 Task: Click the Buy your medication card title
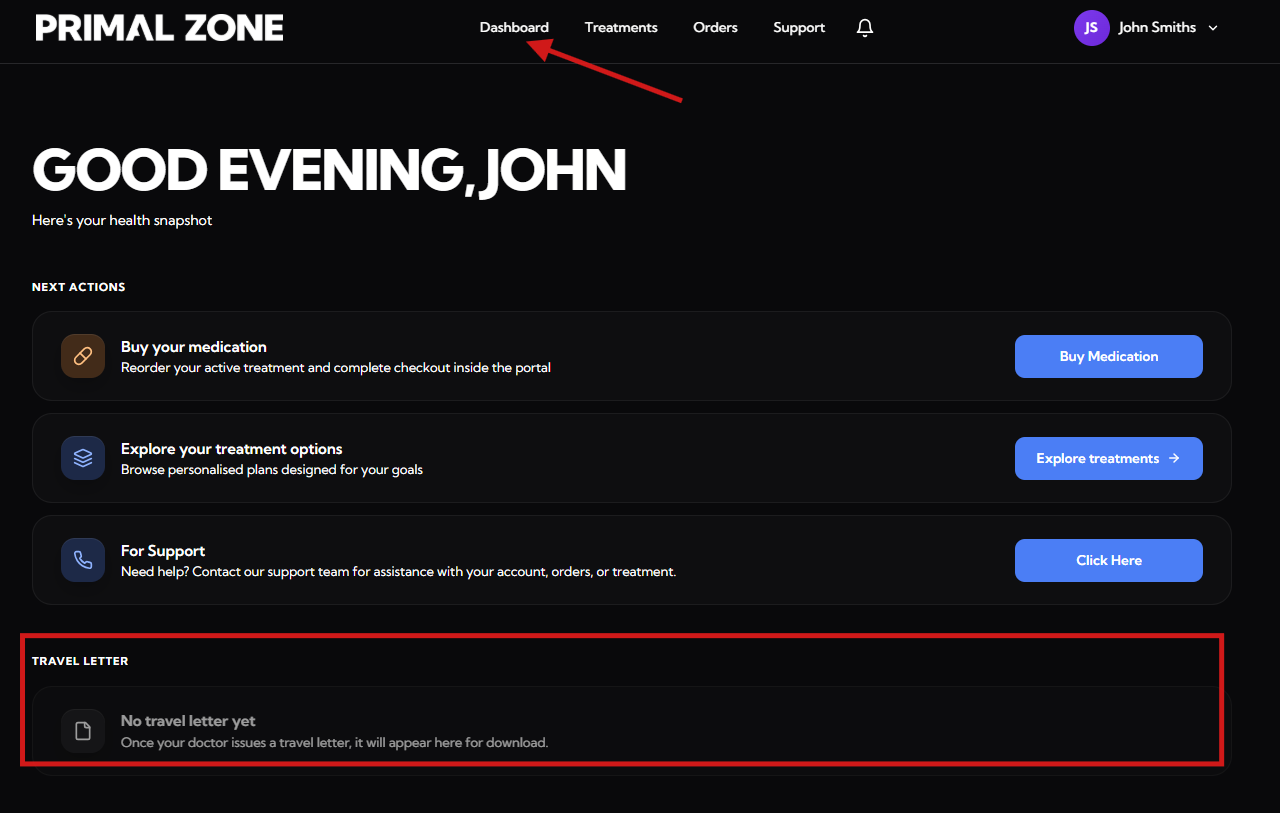click(x=193, y=347)
